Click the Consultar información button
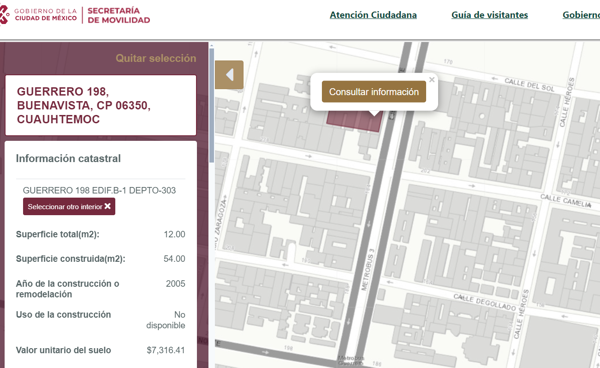The width and height of the screenshot is (600, 368). (x=374, y=92)
